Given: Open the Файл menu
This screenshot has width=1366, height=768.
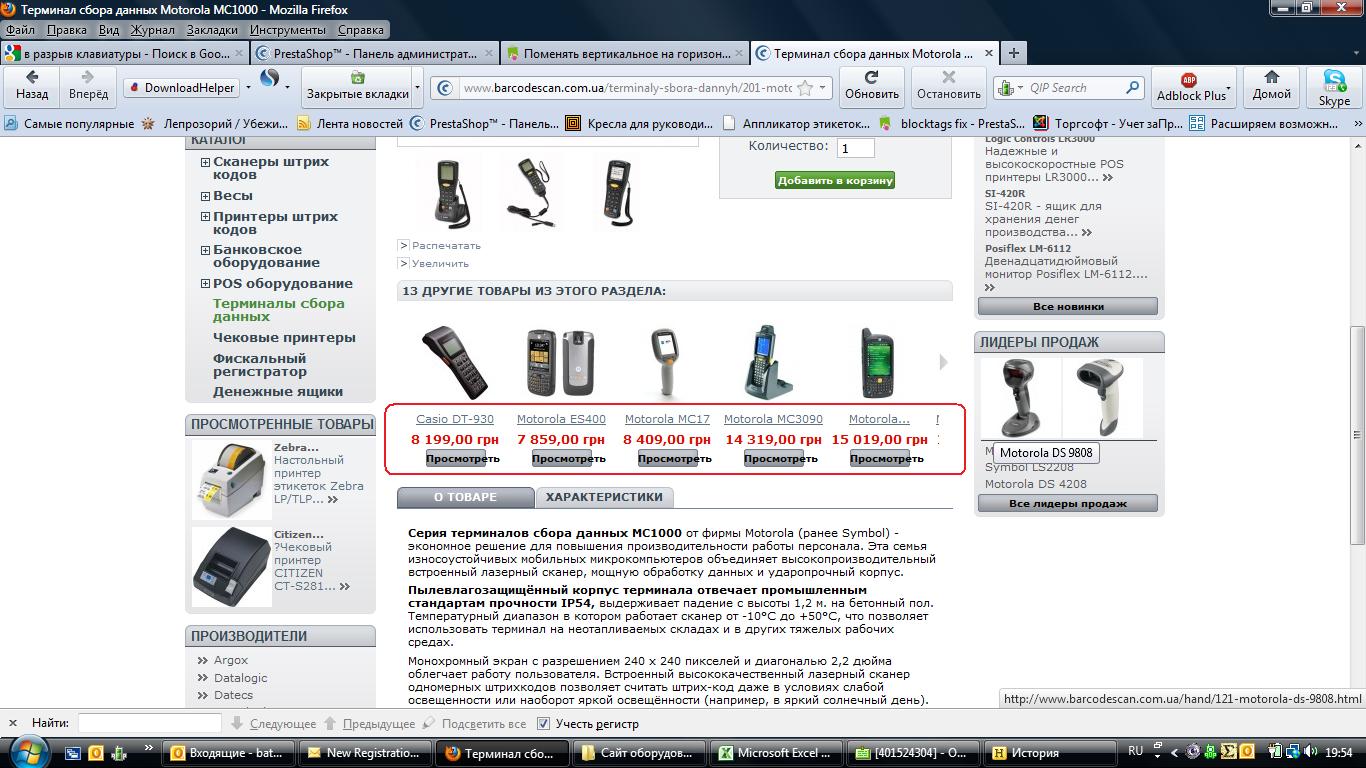Looking at the screenshot, I should (20, 30).
